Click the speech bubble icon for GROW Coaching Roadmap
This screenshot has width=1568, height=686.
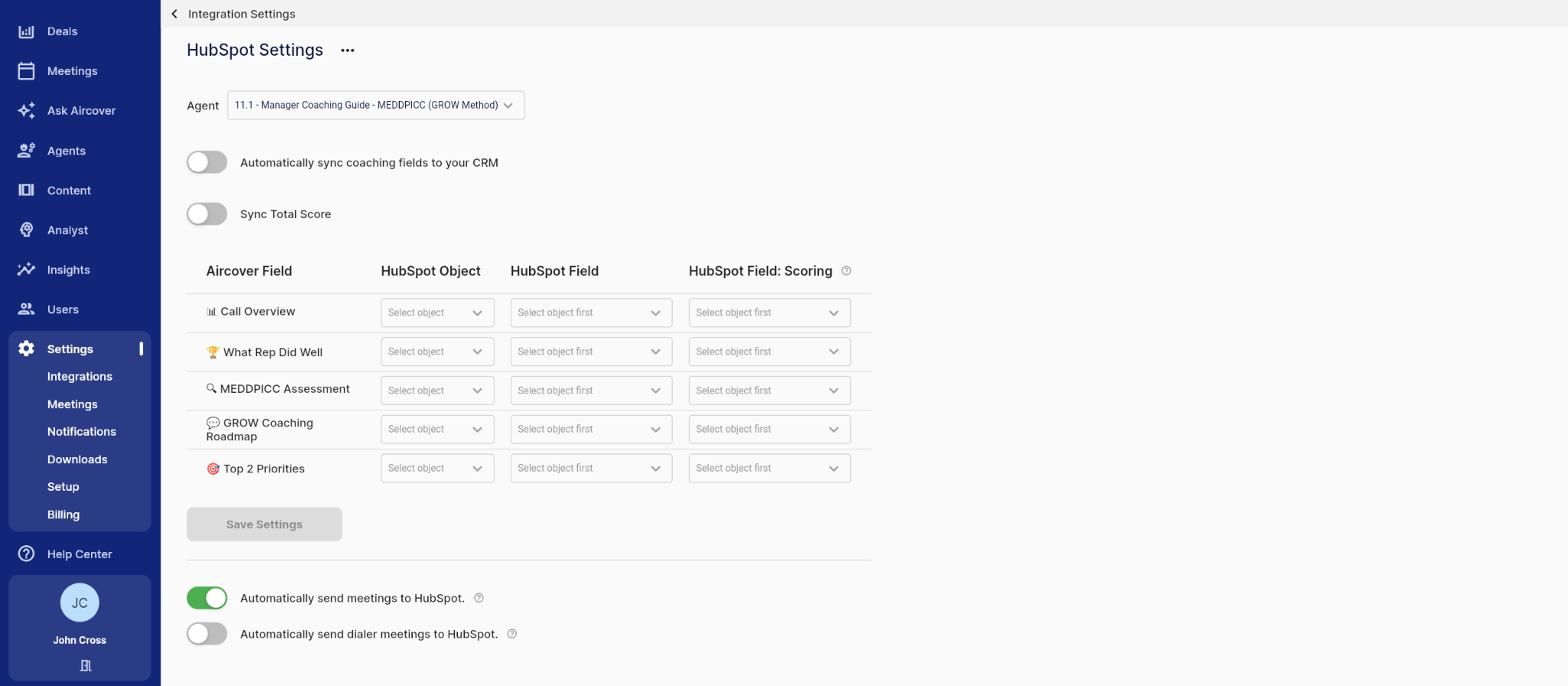tap(213, 423)
